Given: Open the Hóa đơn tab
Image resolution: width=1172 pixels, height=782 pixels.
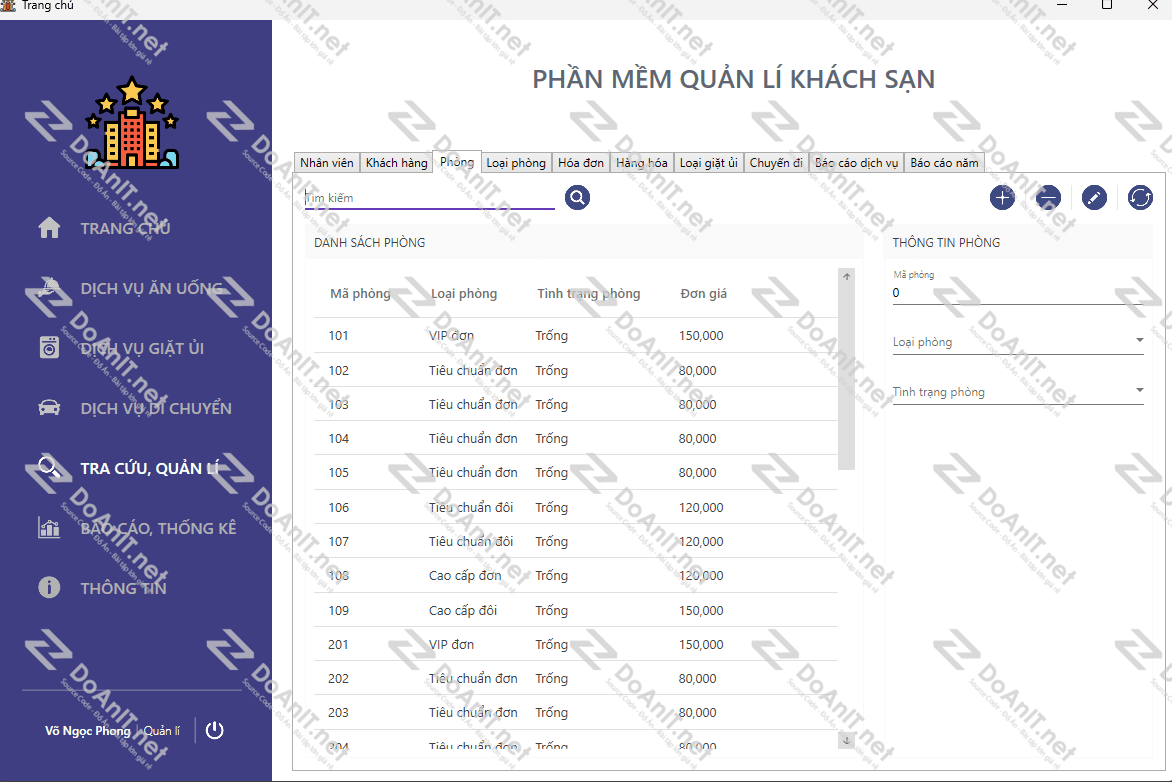Looking at the screenshot, I should [581, 163].
